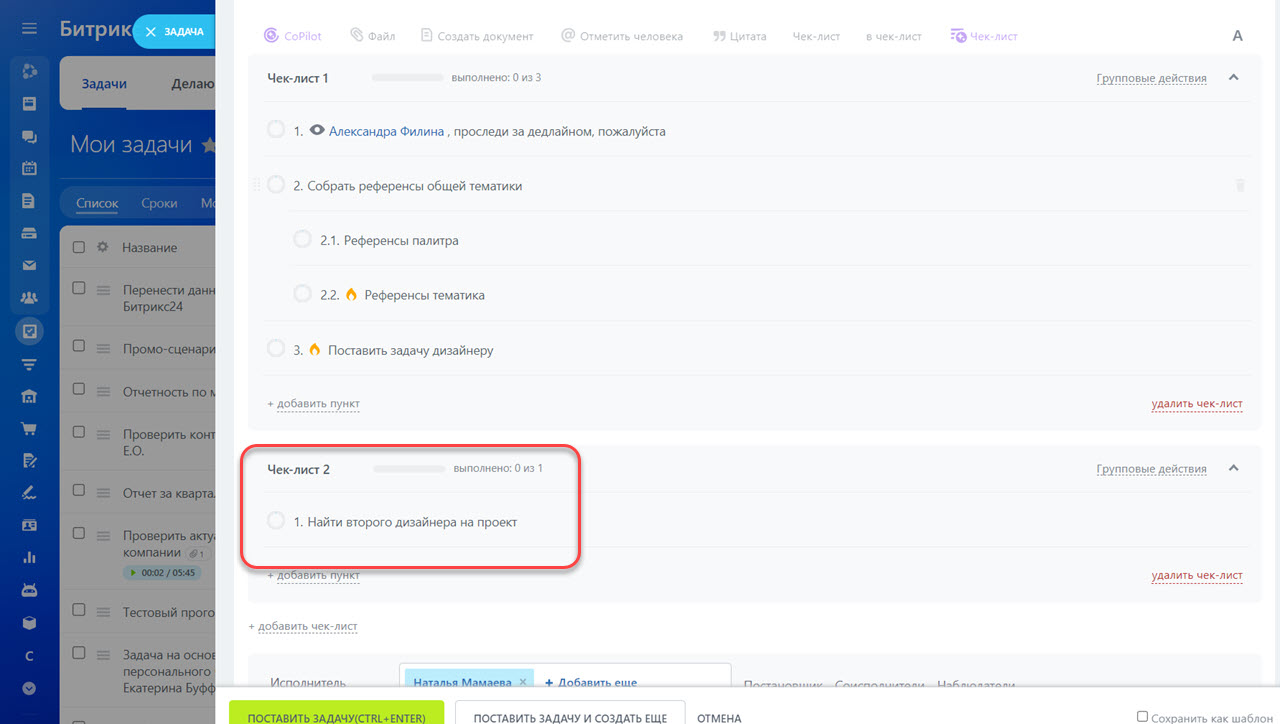Check off item 1 Александра Филина

point(276,130)
